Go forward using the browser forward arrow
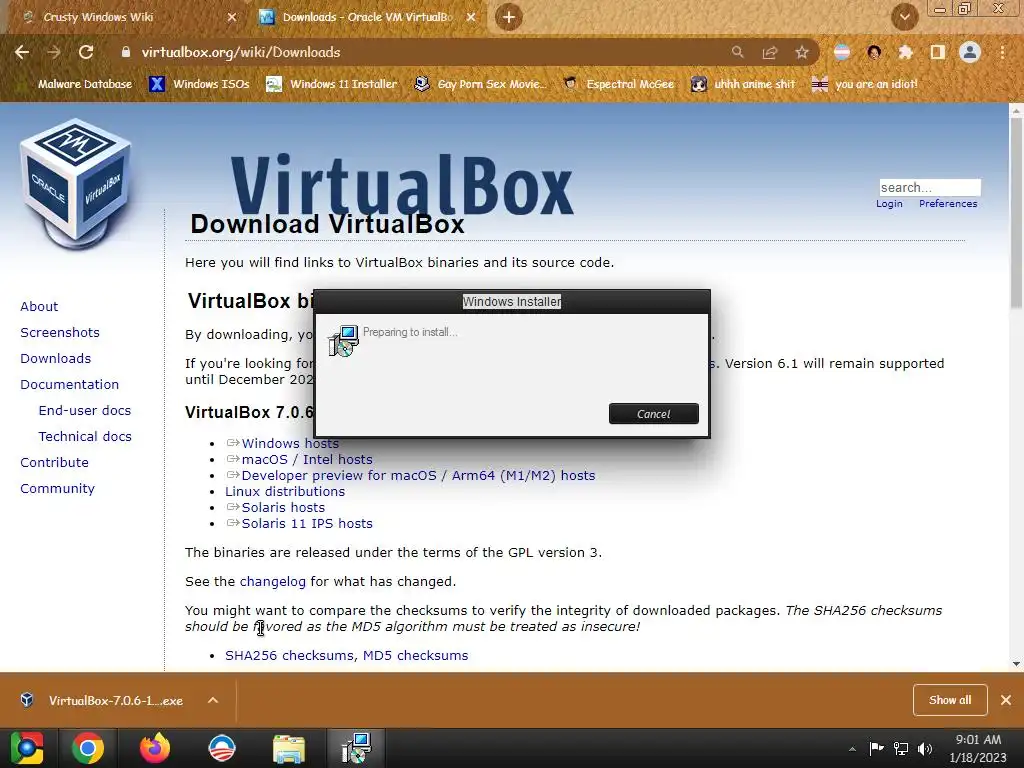The image size is (1024, 768). tap(54, 52)
